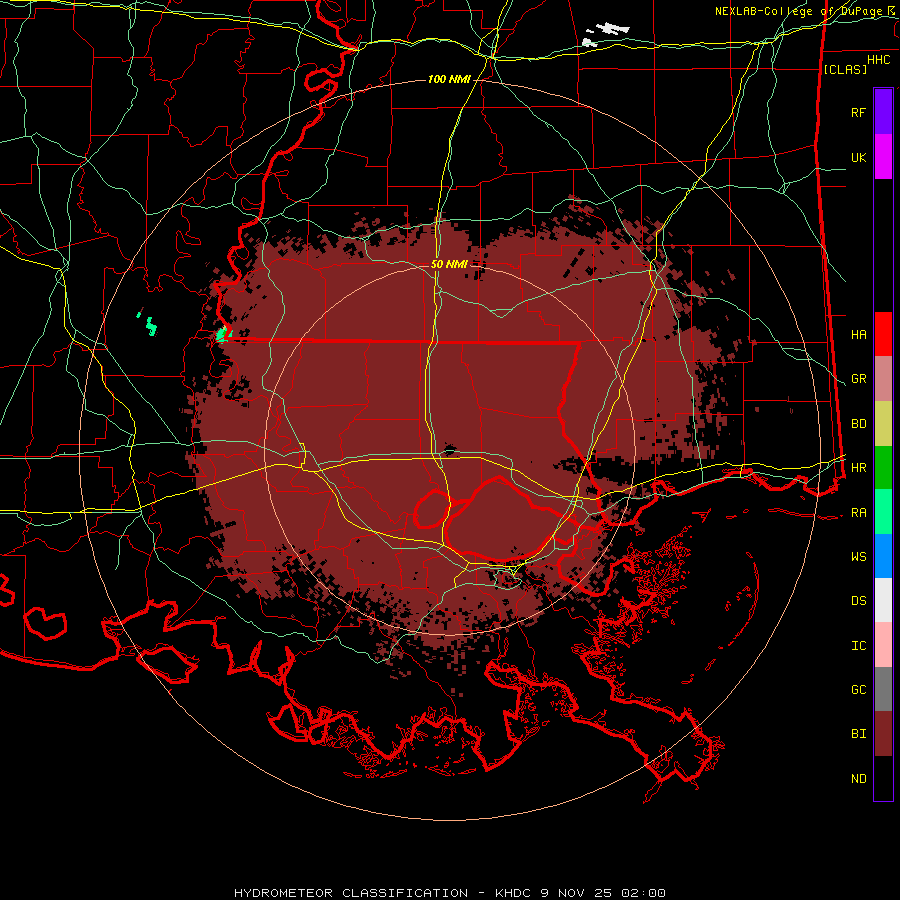Click the ND legend label

tap(858, 779)
